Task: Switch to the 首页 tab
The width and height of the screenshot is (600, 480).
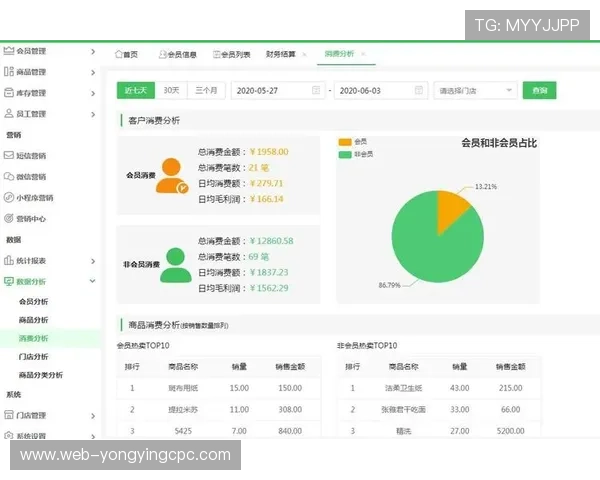Action: (127, 54)
